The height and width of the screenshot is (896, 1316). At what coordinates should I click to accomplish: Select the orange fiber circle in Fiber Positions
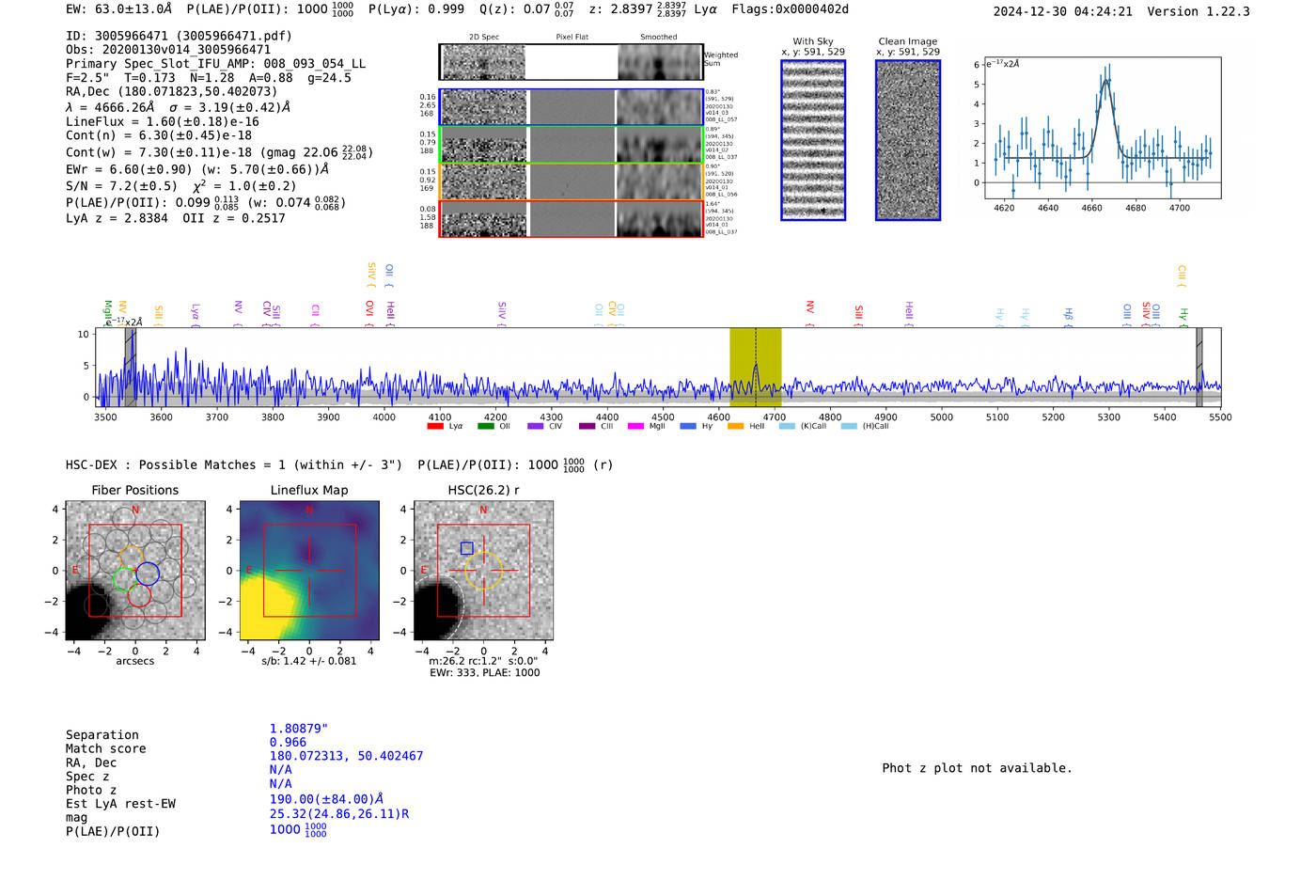click(133, 556)
